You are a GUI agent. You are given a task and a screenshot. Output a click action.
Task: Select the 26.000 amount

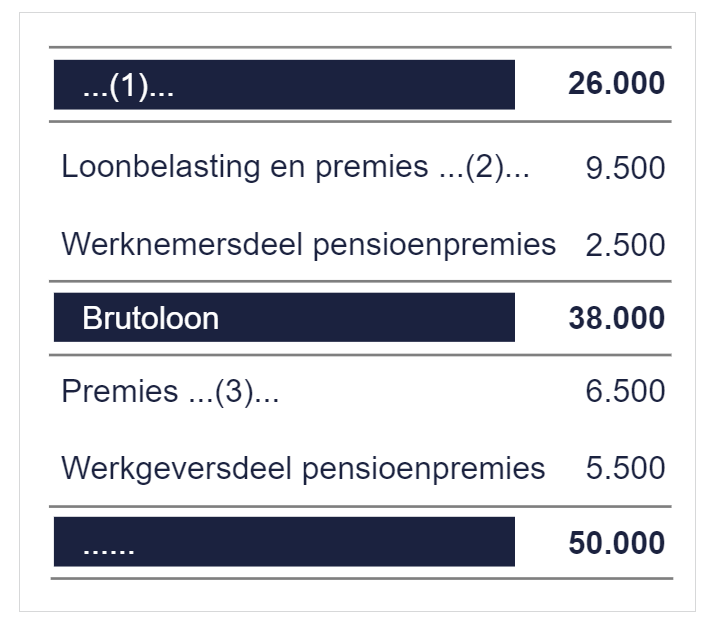point(617,84)
